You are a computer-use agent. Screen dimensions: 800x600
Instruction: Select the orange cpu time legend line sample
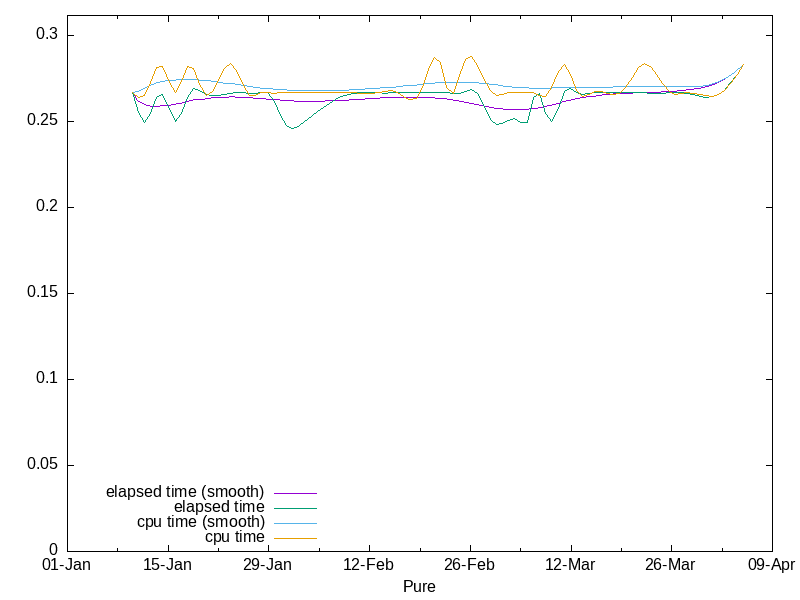pos(296,538)
